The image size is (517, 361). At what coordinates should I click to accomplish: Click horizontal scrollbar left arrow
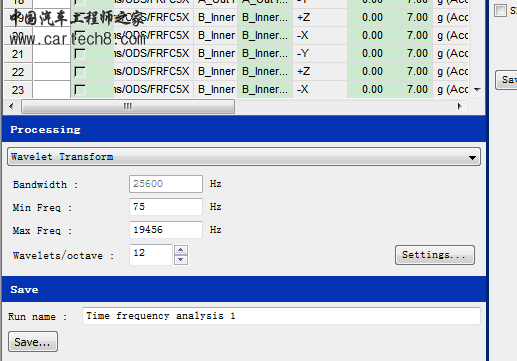point(11,107)
